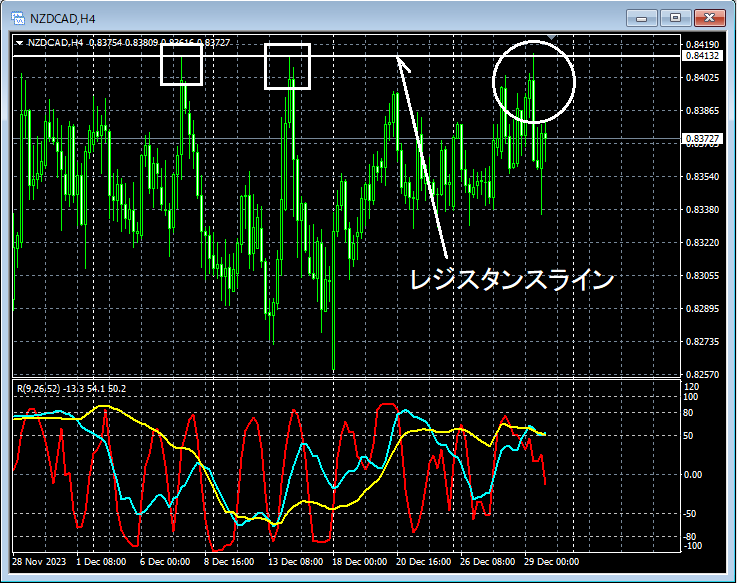This screenshot has height=583, width=738.
Task: Click the 26 Dec 08:00 time label
Action: pyautogui.click(x=488, y=562)
